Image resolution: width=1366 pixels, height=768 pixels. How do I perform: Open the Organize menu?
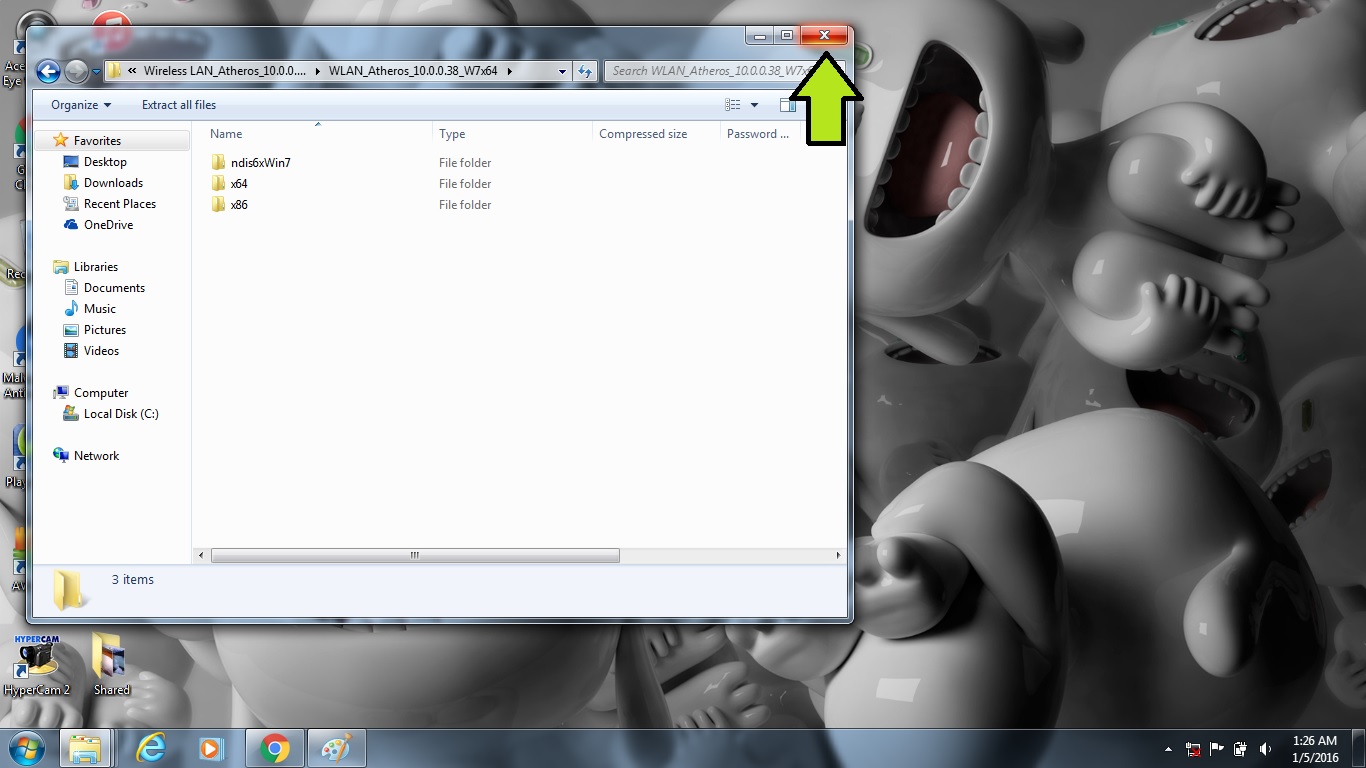[x=81, y=105]
